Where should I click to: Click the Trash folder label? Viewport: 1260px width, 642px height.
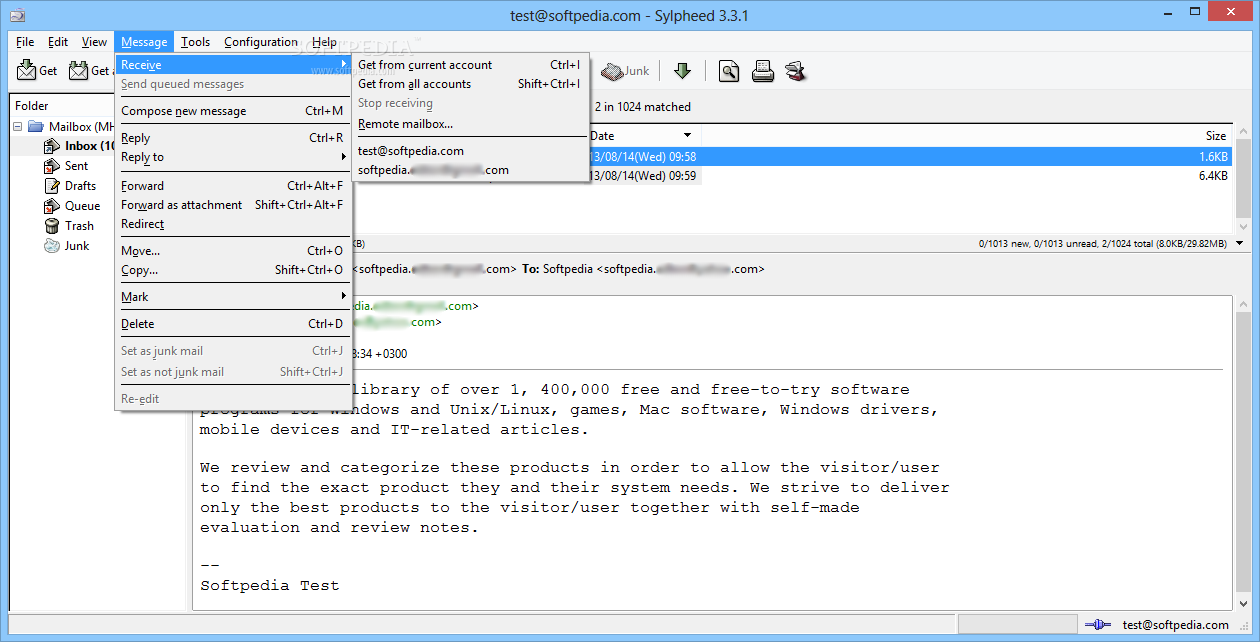(79, 226)
